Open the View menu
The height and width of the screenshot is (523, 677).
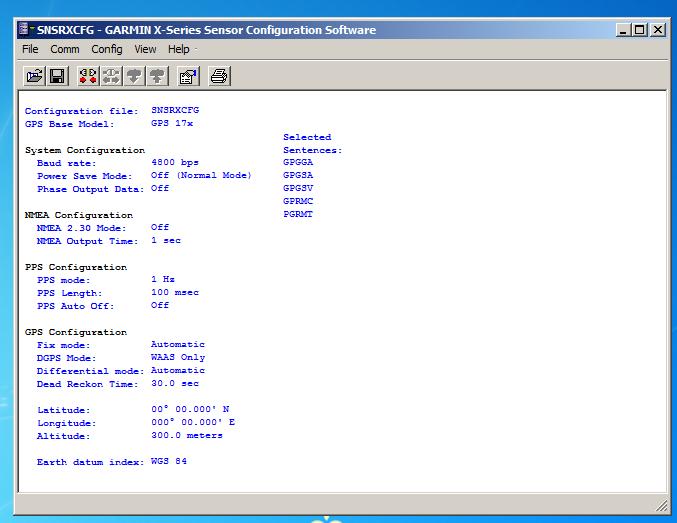(x=145, y=49)
